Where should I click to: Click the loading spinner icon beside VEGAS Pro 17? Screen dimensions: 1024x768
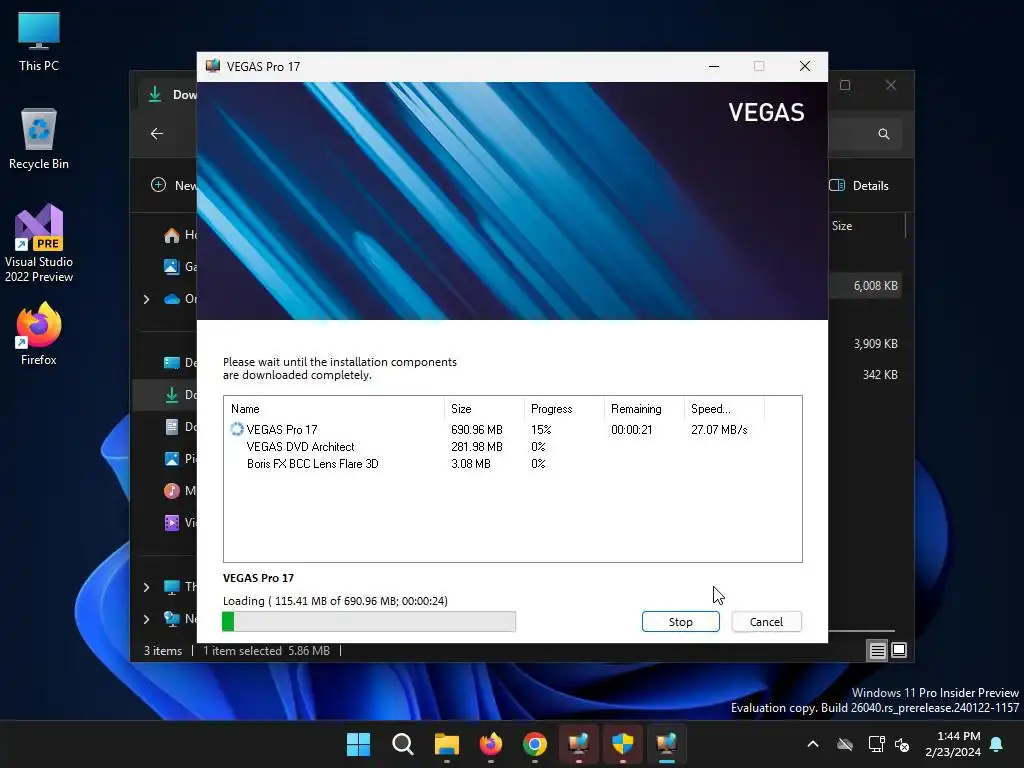coord(236,429)
